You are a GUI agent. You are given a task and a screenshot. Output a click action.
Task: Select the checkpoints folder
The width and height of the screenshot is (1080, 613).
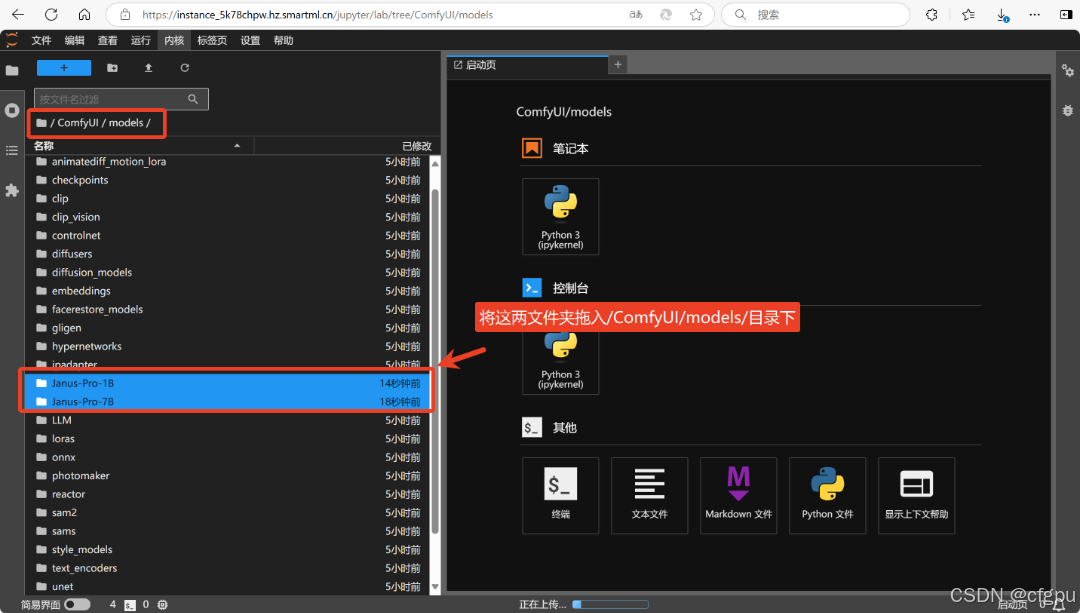tap(227, 180)
